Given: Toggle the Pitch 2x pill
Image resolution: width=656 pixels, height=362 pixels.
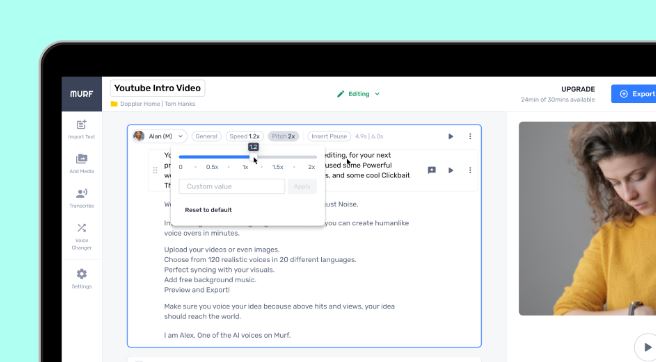Looking at the screenshot, I should [x=283, y=136].
